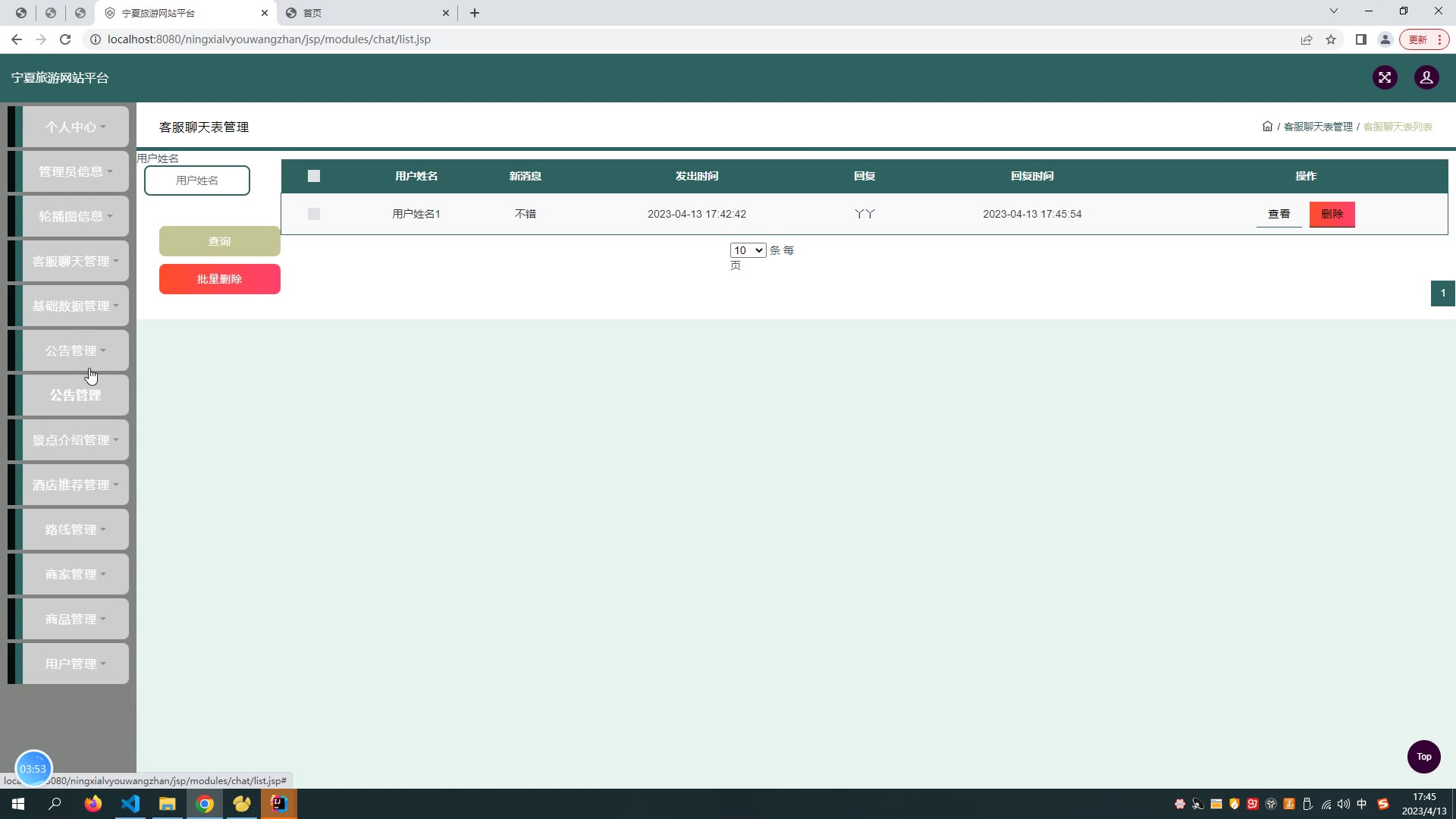
Task: Check the row checkbox for 用户姓名1
Action: 314,214
